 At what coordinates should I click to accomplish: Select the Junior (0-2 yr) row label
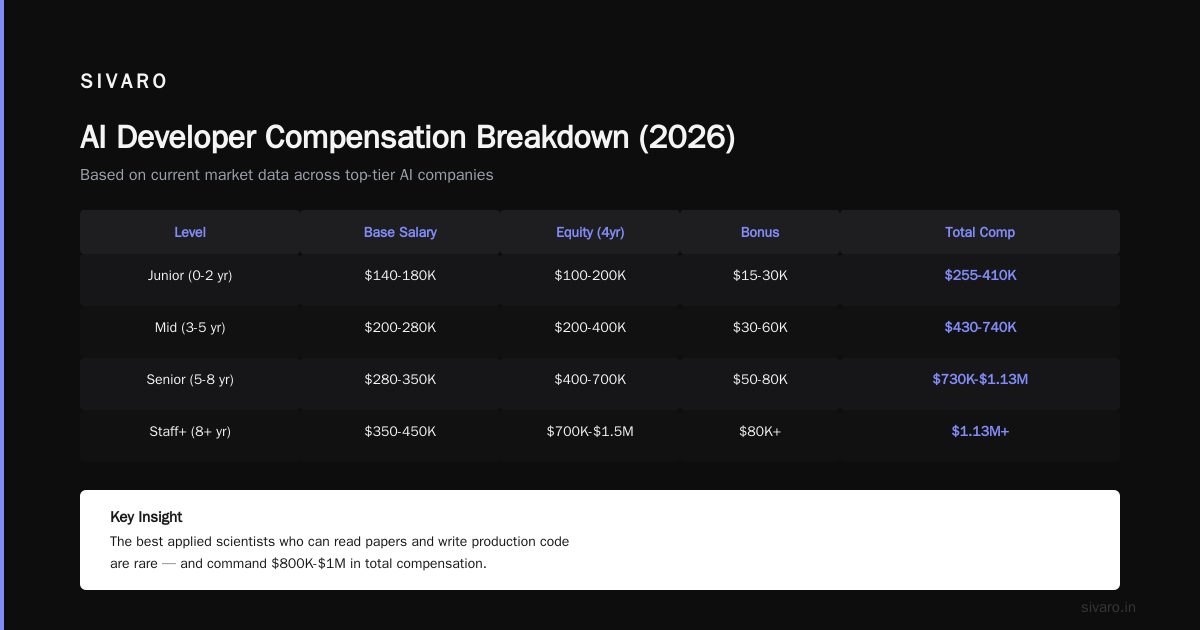pos(190,275)
